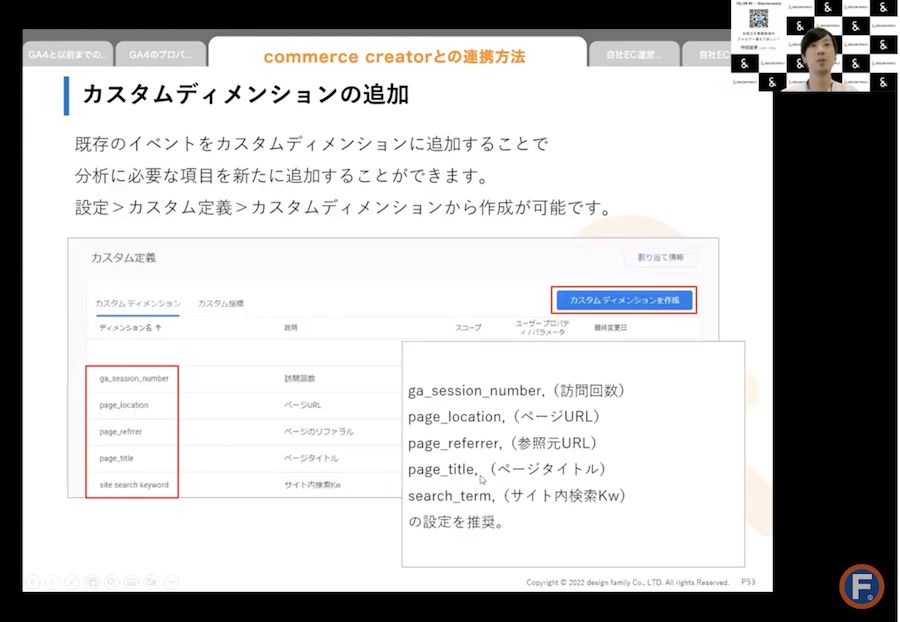This screenshot has width=900, height=622.
Task: Open more slideshow options ellipsis icon
Action: pos(171,582)
